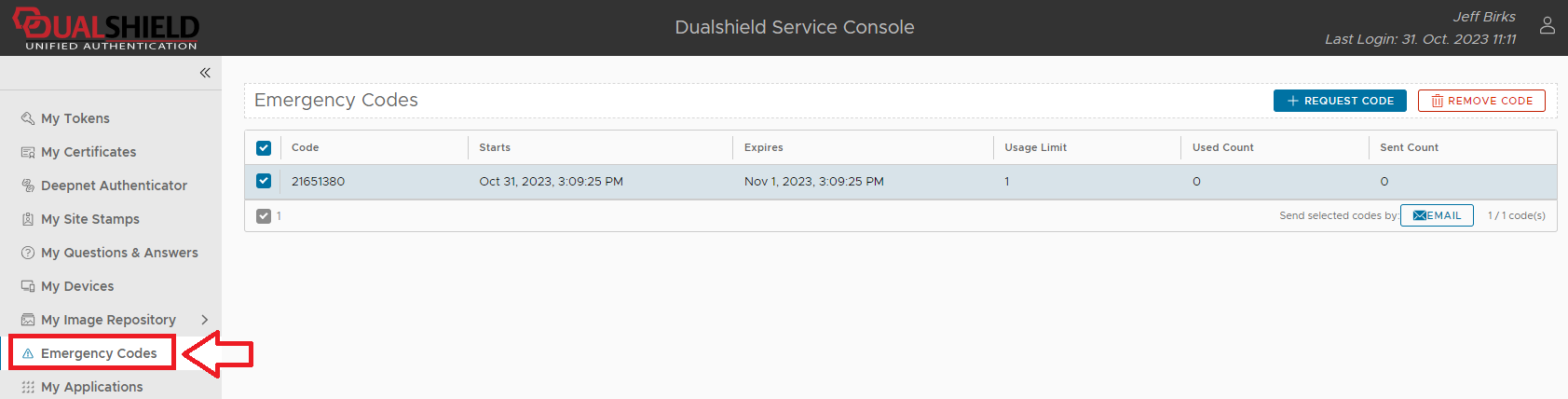This screenshot has height=399, width=1568.
Task: Click the My Certificates icon
Action: point(28,152)
